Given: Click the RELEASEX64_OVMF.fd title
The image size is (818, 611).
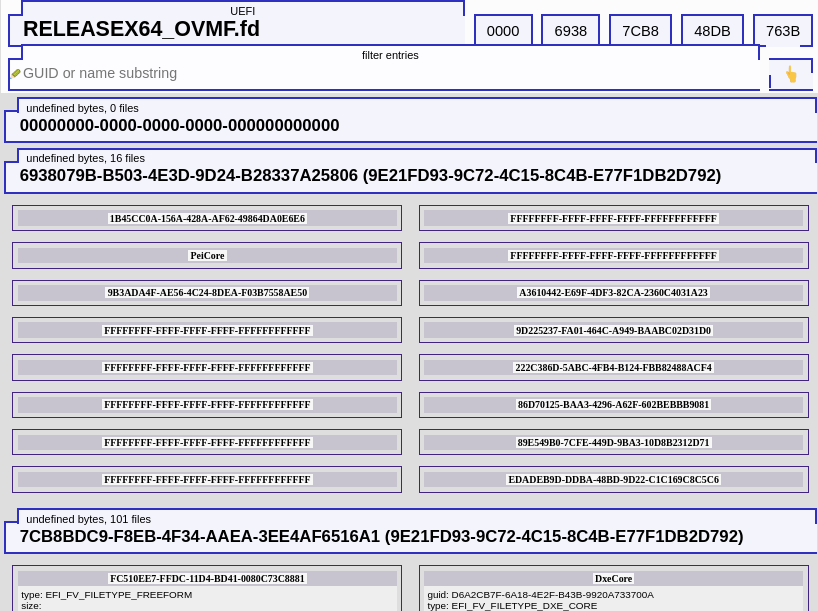Looking at the screenshot, I should click(x=141, y=29).
